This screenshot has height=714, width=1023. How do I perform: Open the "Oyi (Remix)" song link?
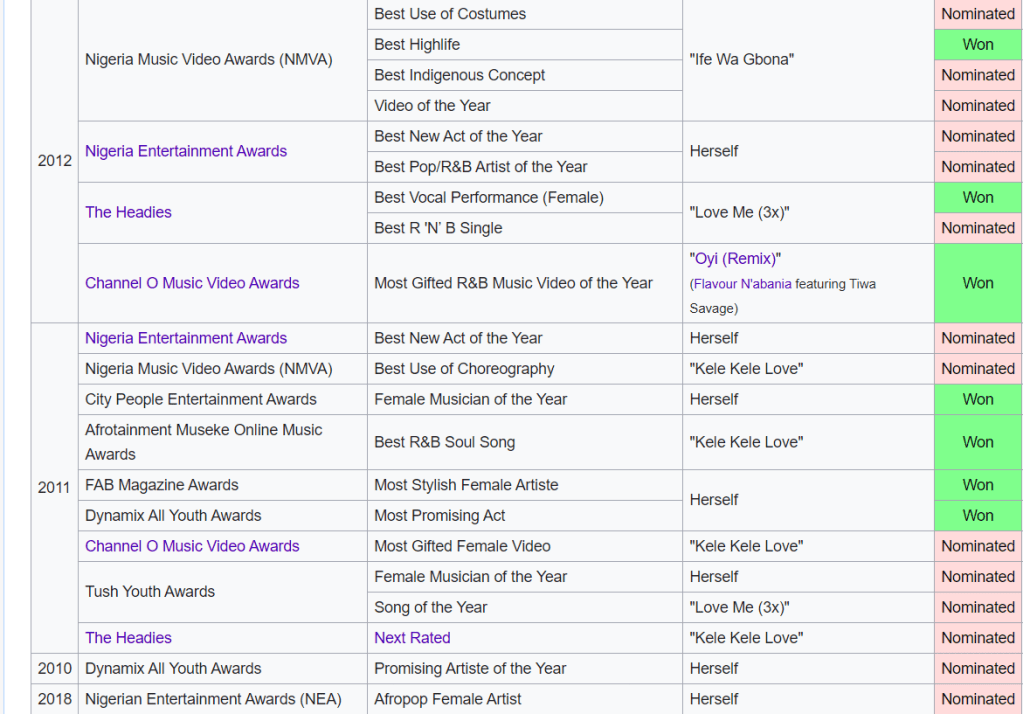point(735,259)
